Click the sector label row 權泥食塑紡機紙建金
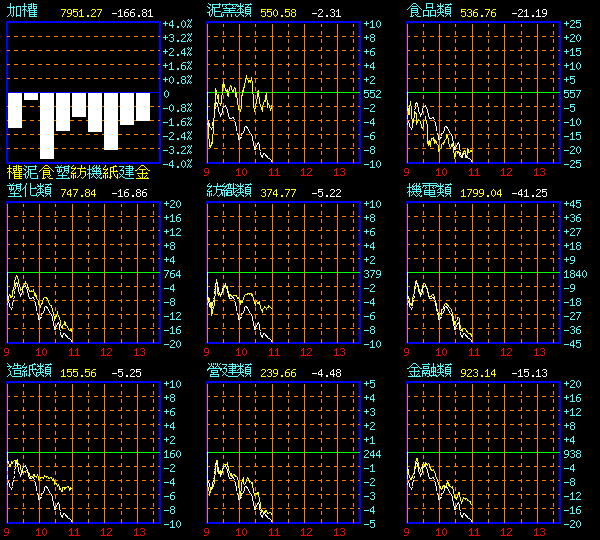The height and width of the screenshot is (540, 600). [x=78, y=173]
